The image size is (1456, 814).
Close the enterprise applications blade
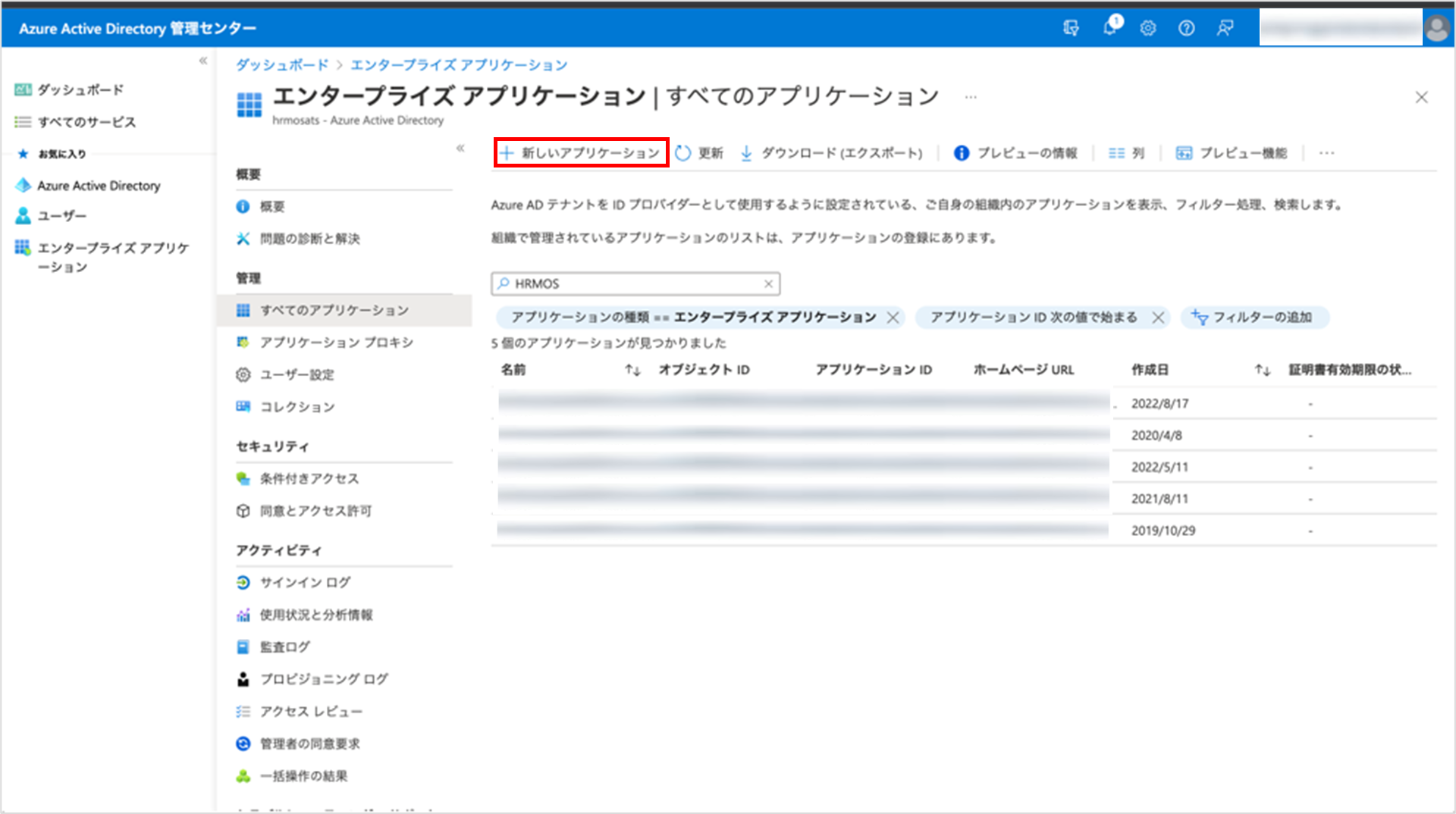pyautogui.click(x=1422, y=97)
